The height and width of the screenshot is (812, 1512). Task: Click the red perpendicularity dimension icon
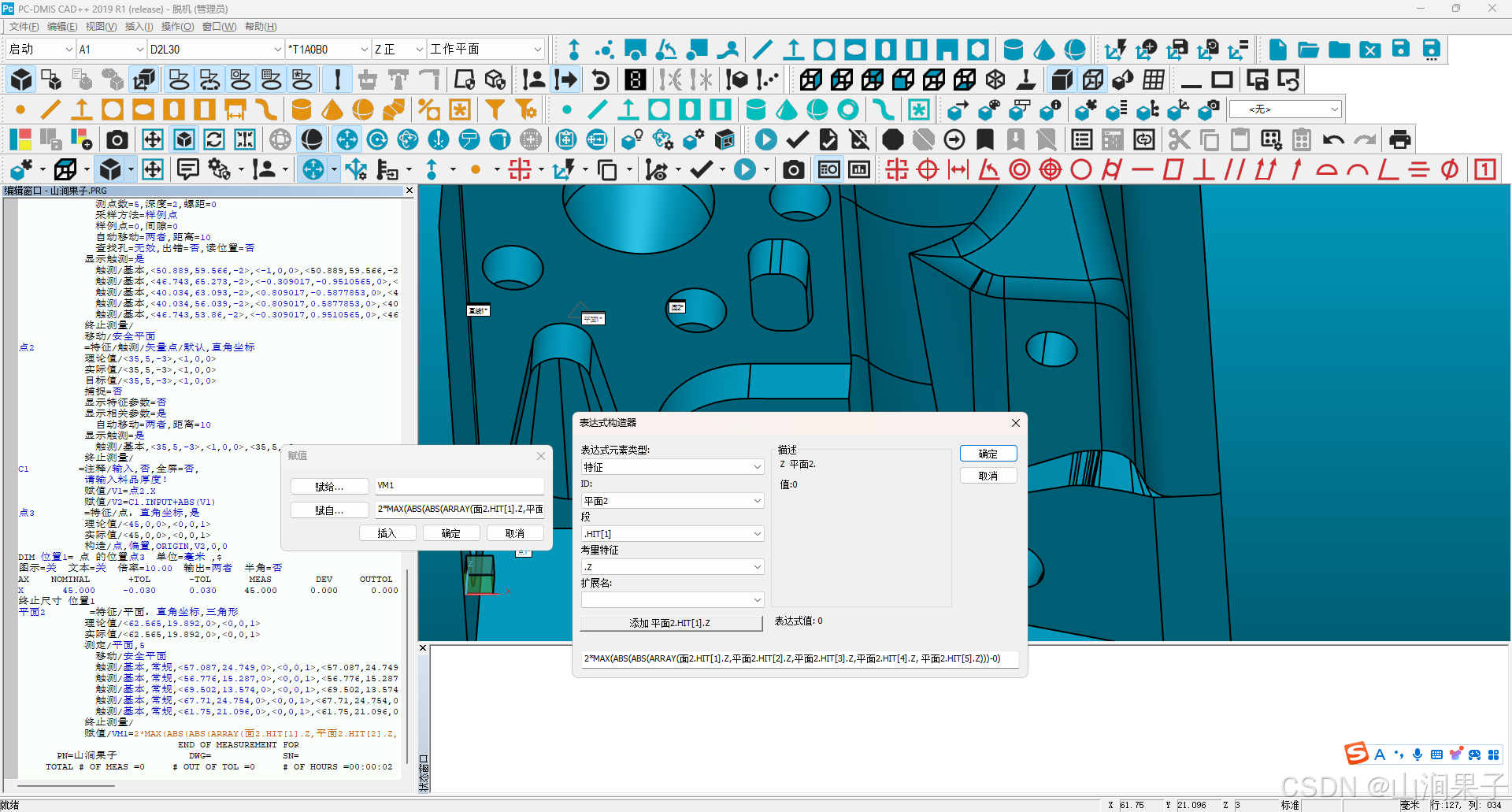1204,169
